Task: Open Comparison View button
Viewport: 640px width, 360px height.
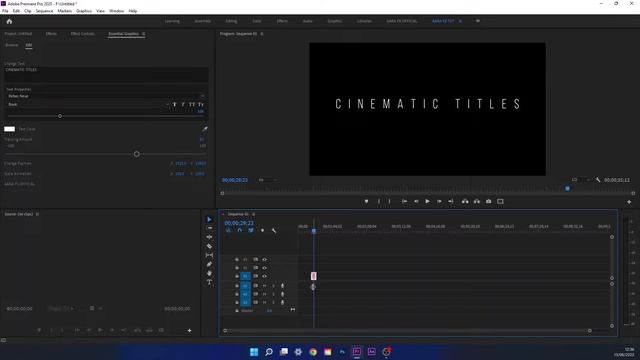Action: click(x=500, y=201)
